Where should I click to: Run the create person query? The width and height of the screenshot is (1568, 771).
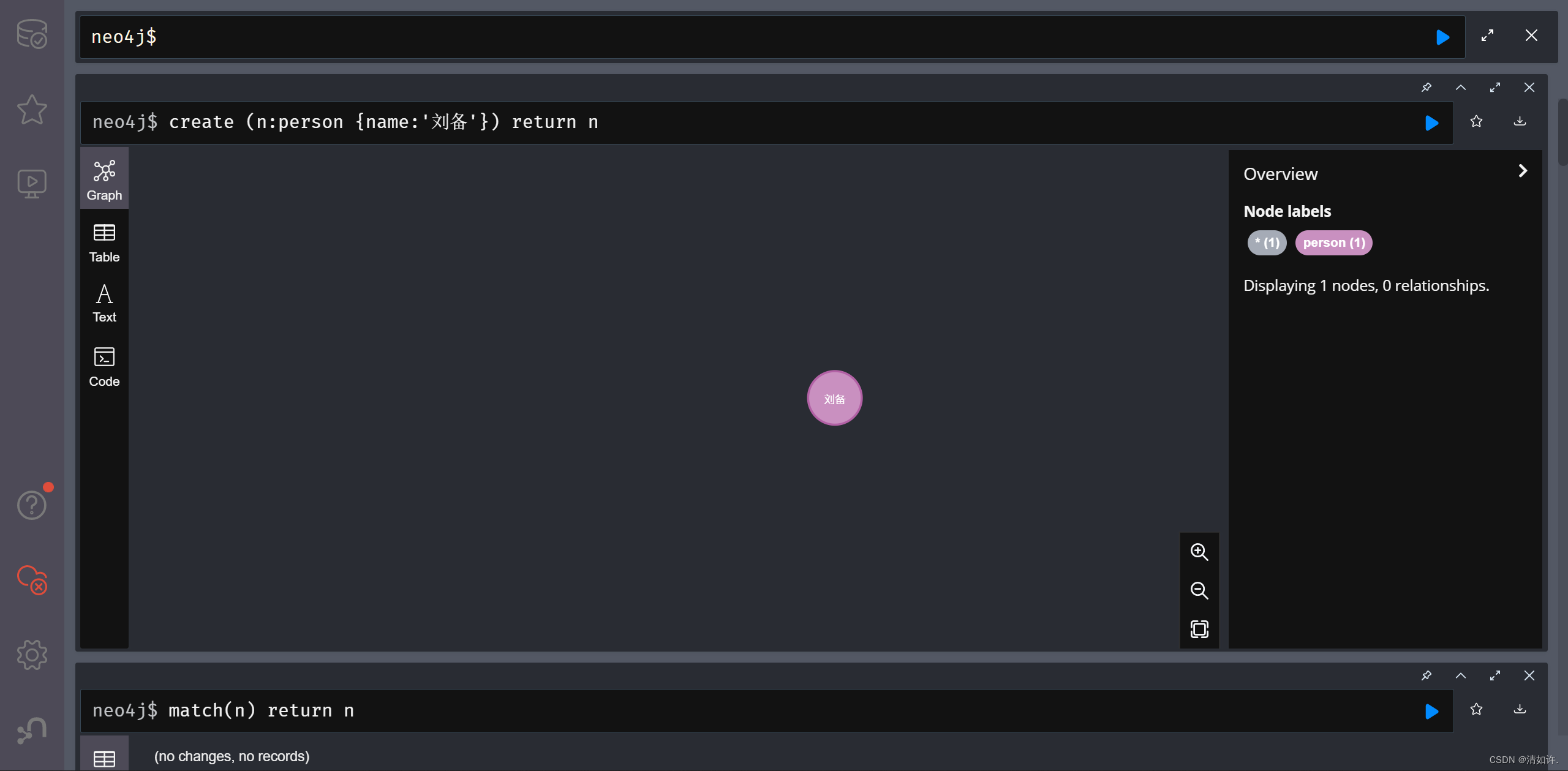click(x=1433, y=122)
